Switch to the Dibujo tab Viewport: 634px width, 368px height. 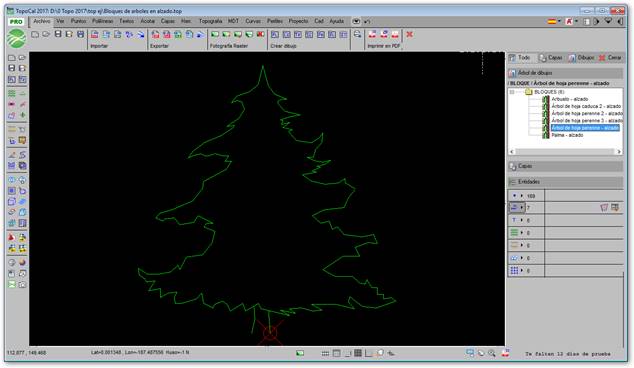click(x=581, y=58)
